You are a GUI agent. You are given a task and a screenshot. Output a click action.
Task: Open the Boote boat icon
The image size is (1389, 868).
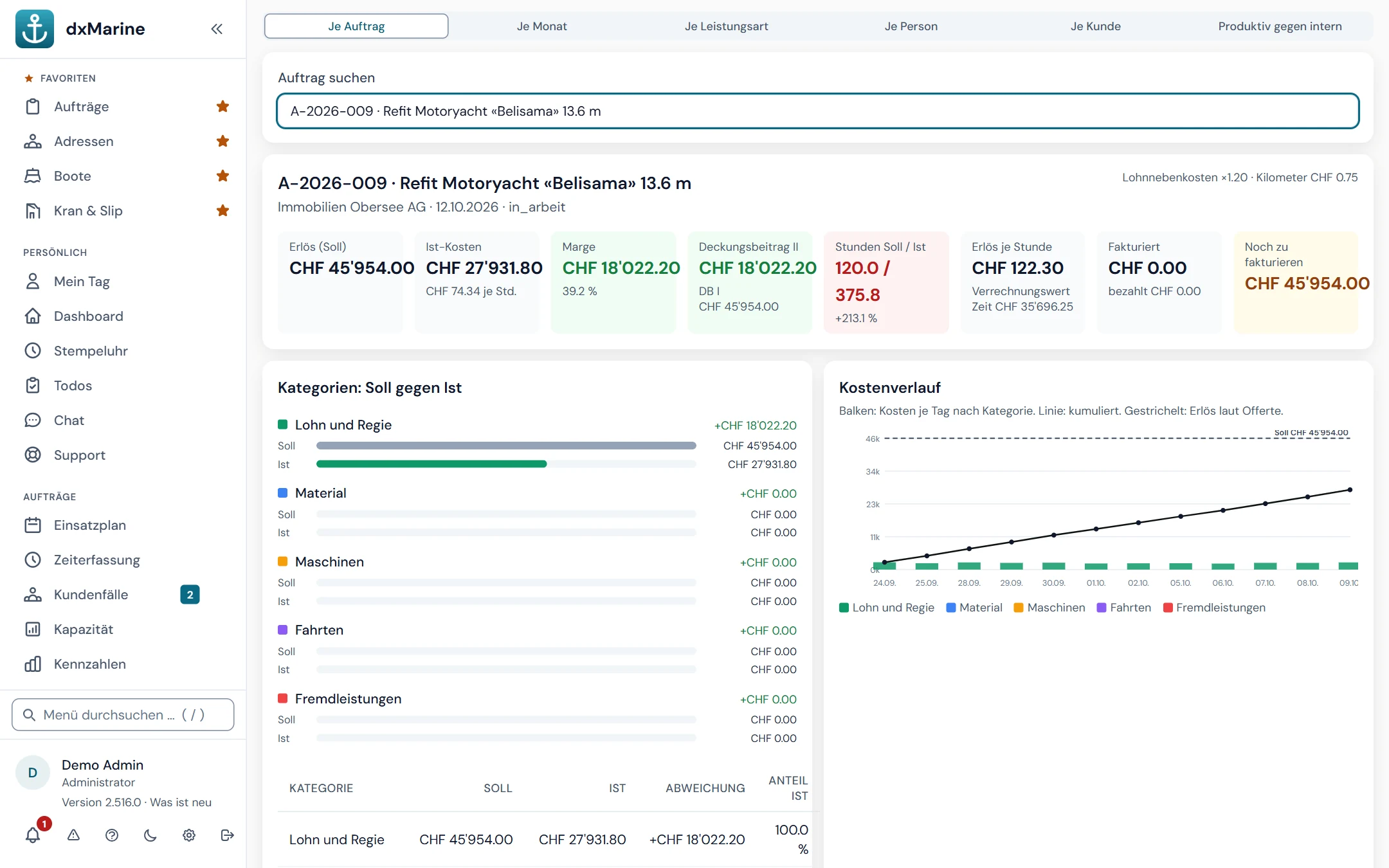click(33, 176)
